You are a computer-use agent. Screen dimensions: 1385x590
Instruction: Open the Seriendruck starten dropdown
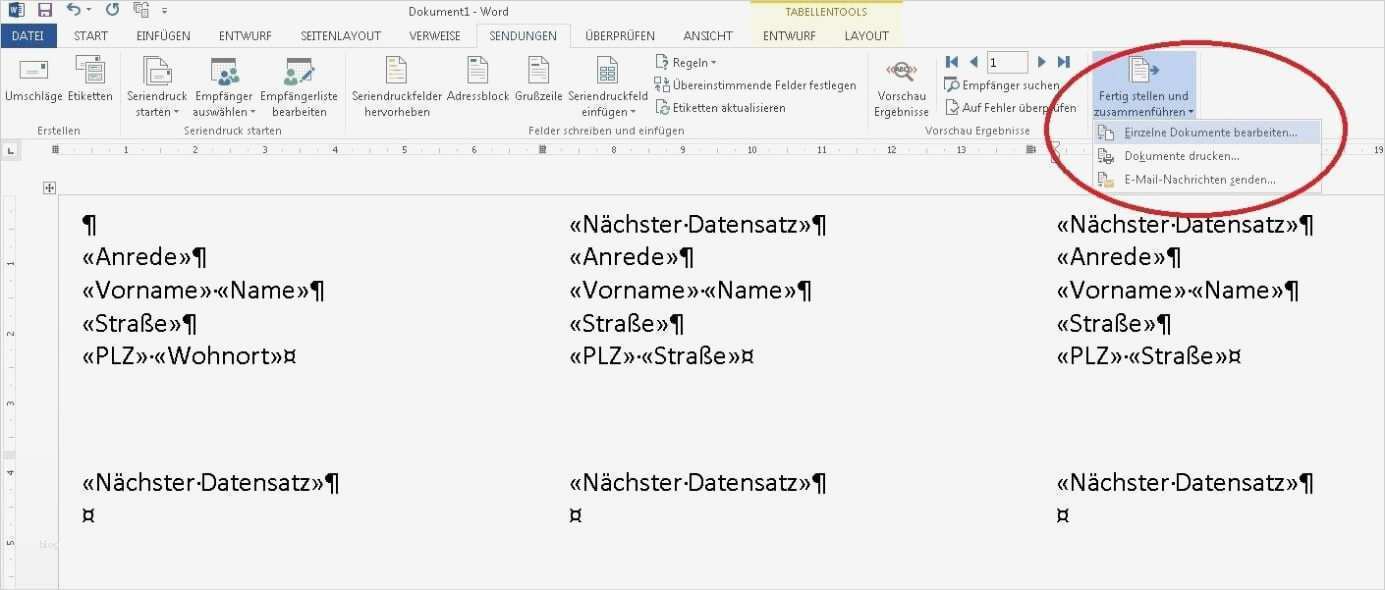pos(156,88)
